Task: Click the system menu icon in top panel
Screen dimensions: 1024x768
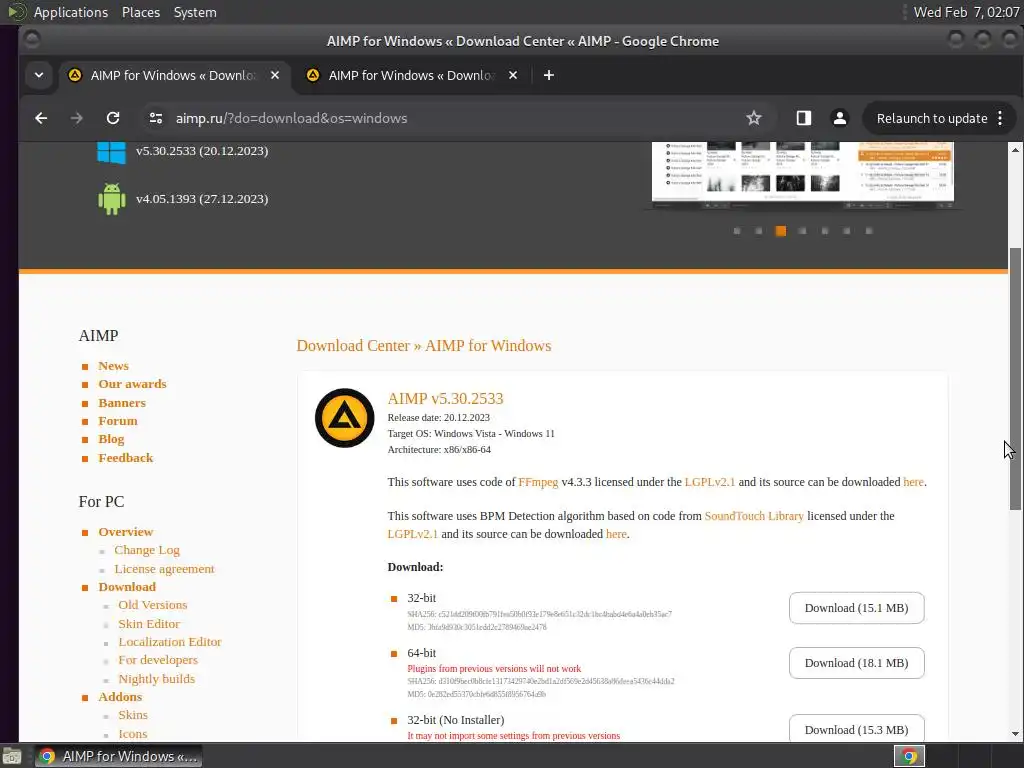Action: [x=16, y=12]
